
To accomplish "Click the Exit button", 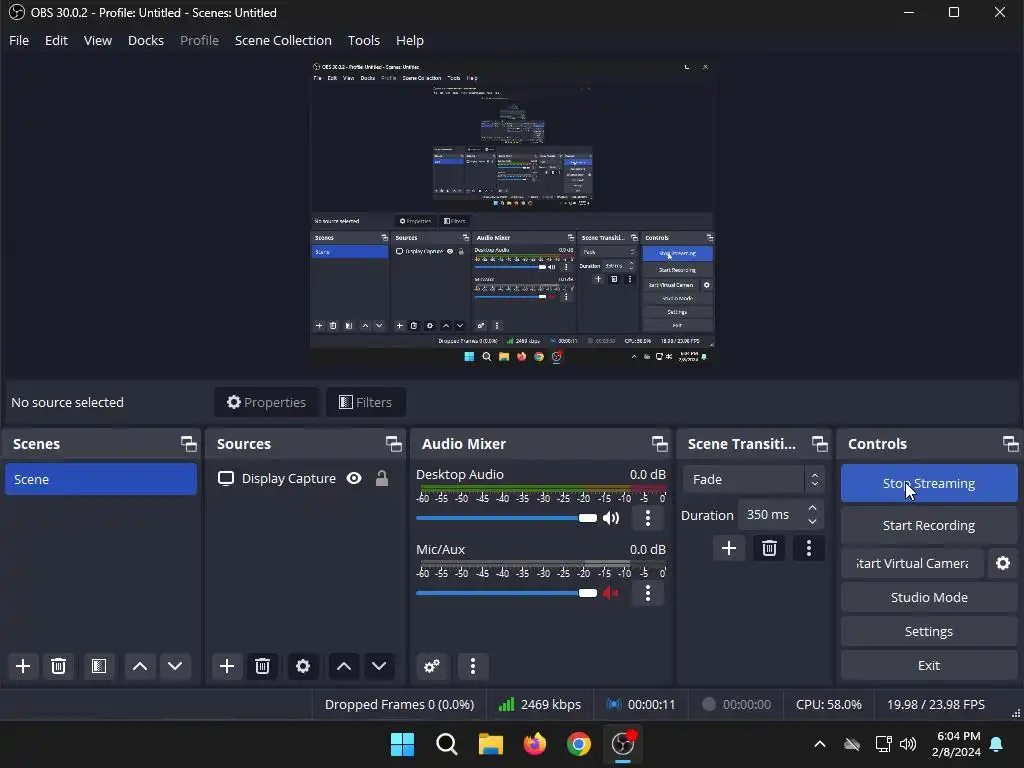I will coord(929,665).
